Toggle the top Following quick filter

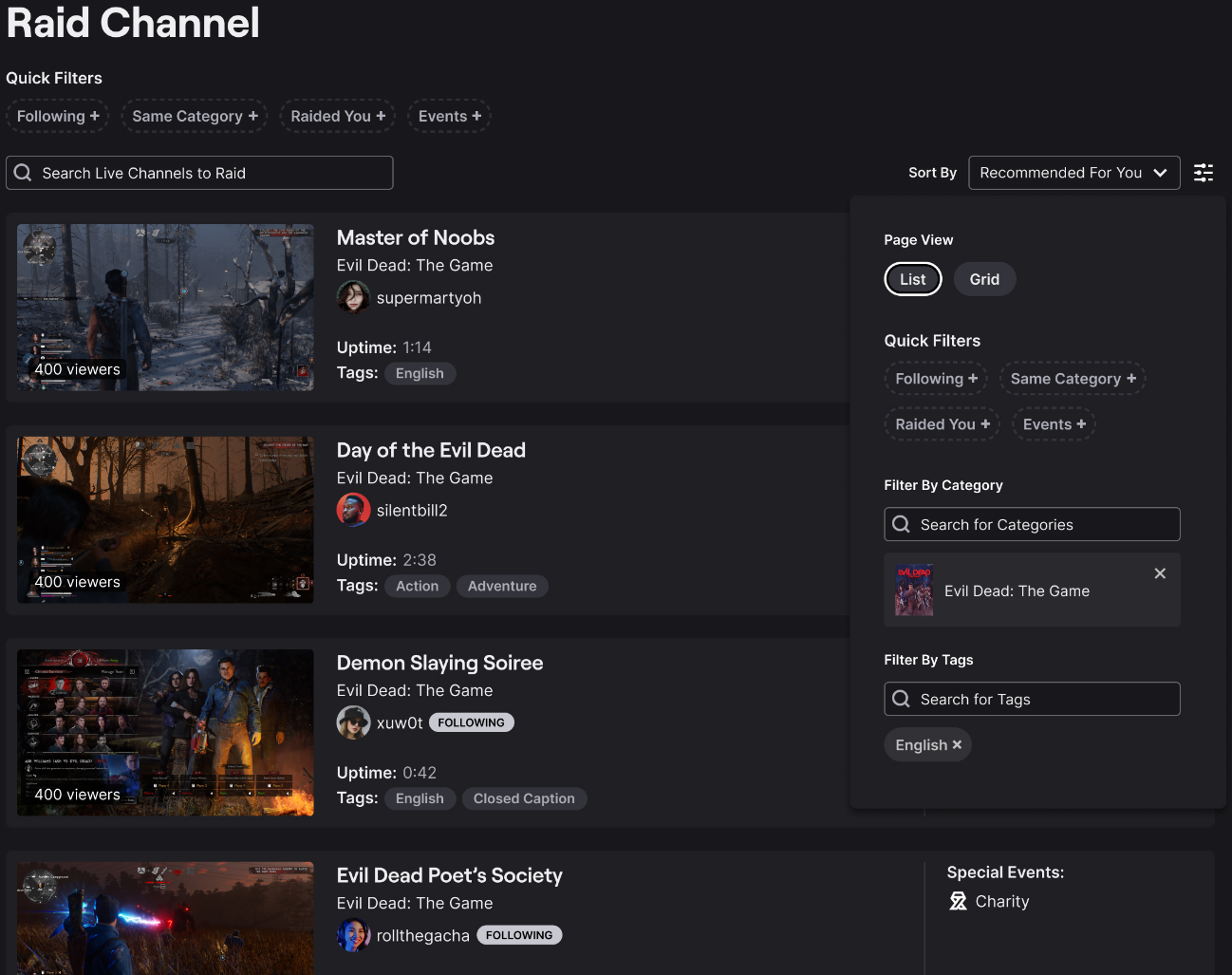[x=58, y=116]
